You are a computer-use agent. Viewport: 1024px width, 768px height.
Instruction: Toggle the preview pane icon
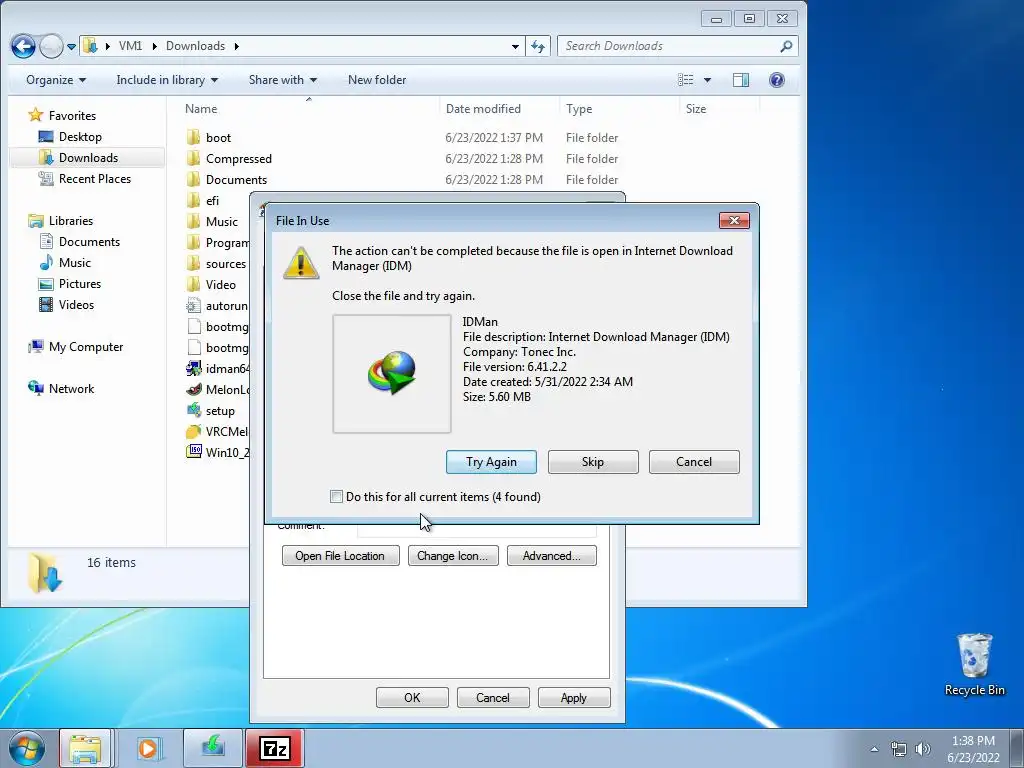point(741,80)
